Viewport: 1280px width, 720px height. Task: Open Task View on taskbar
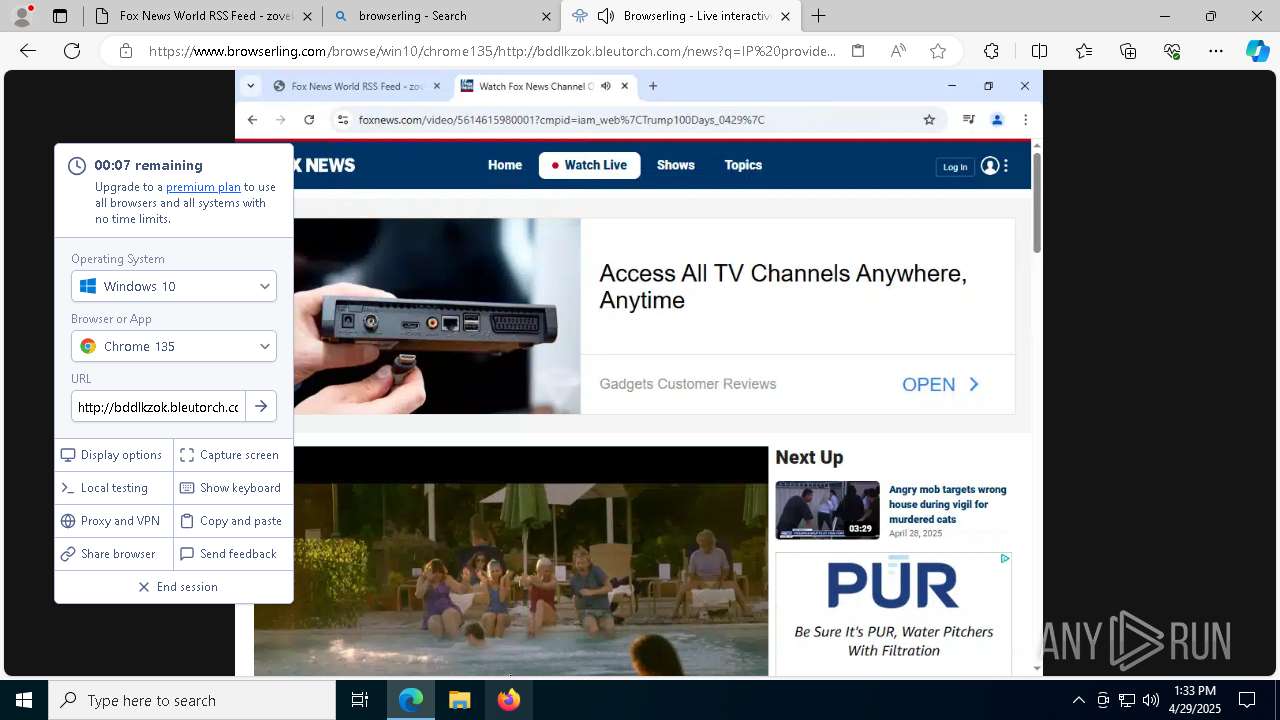pos(360,700)
